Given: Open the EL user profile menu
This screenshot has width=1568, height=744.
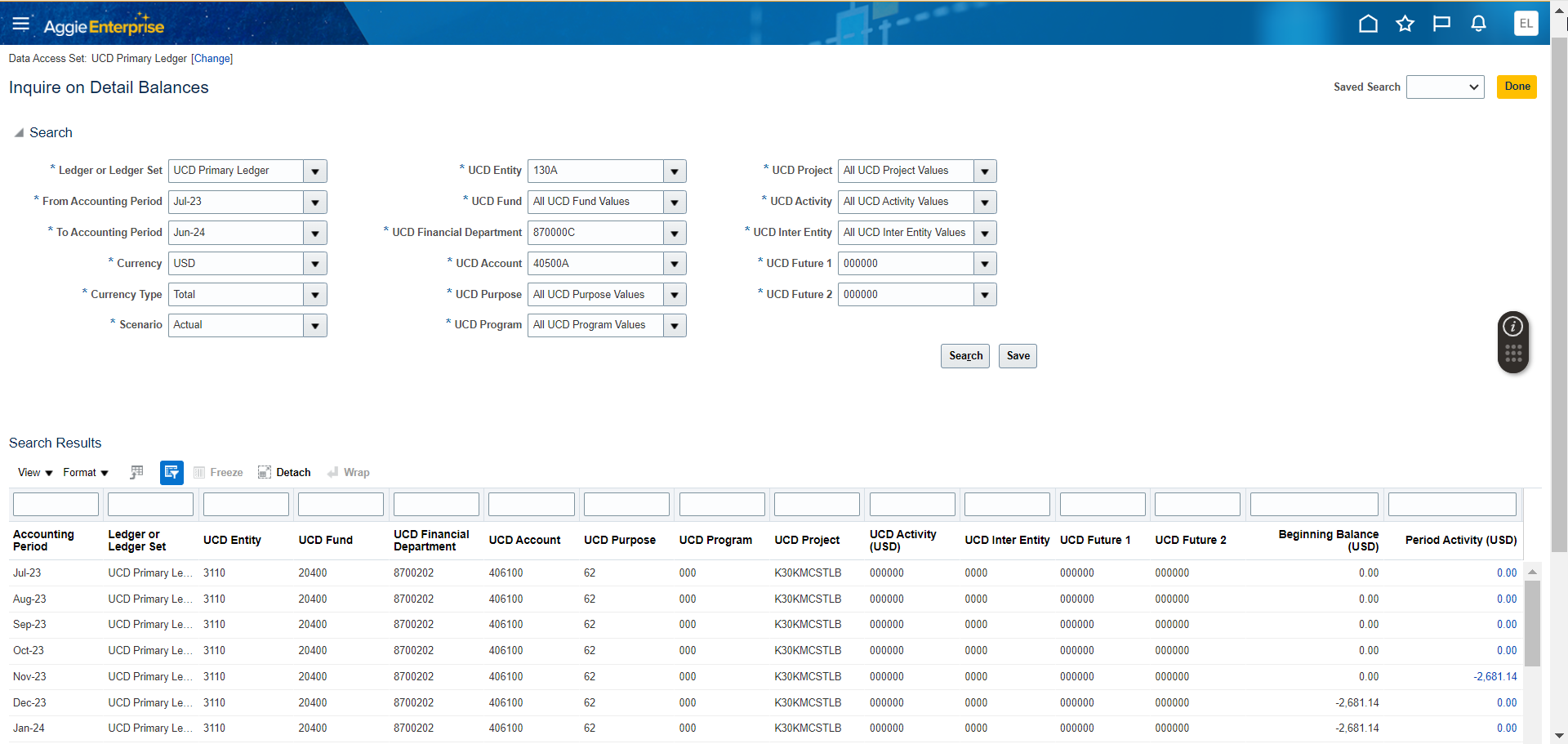Looking at the screenshot, I should [1526, 24].
